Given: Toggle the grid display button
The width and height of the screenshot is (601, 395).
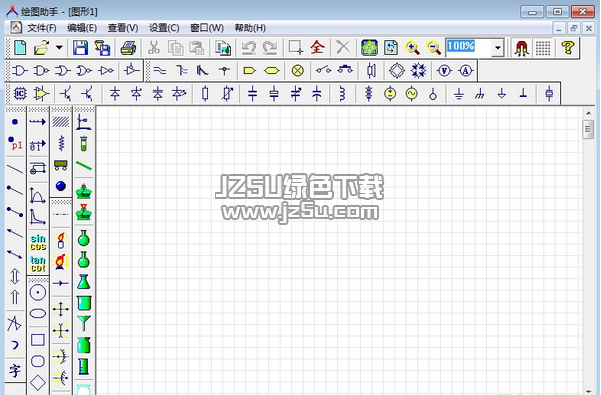Looking at the screenshot, I should (543, 48).
